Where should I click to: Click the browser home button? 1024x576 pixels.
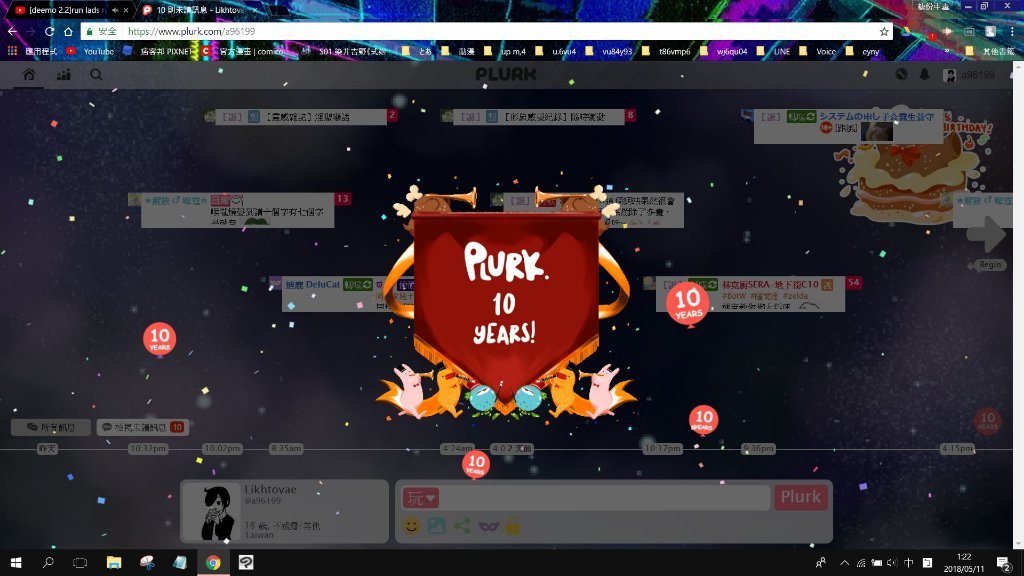coord(68,31)
